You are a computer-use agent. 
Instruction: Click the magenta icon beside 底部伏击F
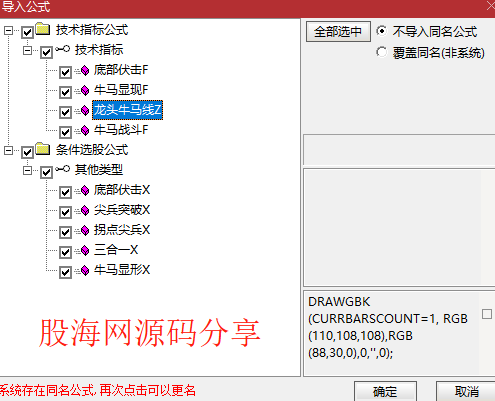[x=85, y=70]
